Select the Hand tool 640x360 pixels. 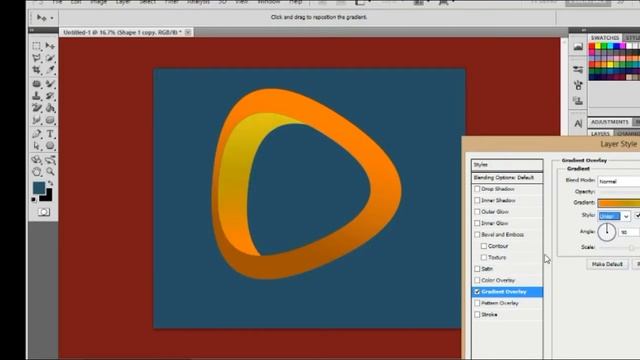[x=37, y=171]
